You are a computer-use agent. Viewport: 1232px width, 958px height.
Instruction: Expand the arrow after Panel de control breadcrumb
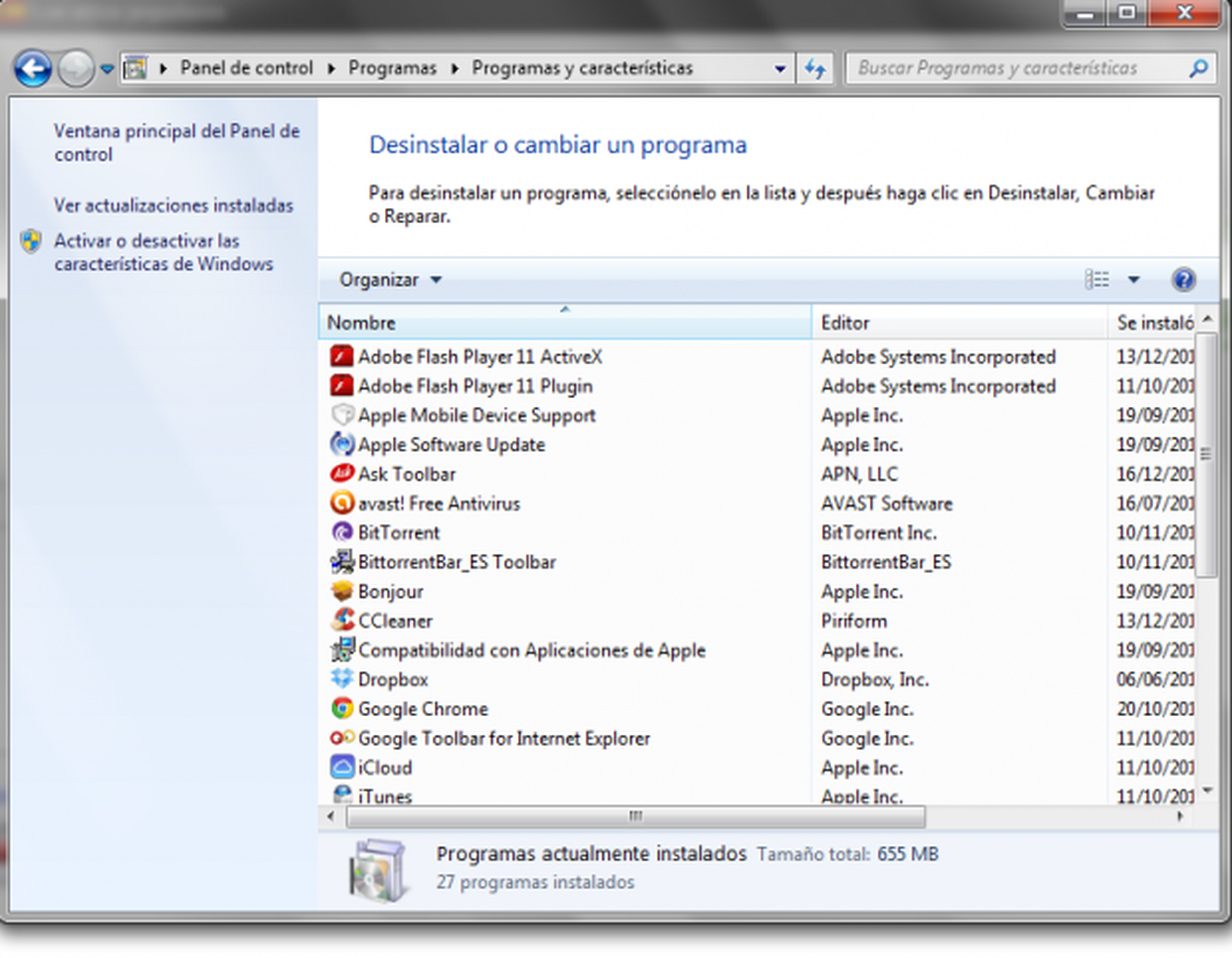pos(332,69)
